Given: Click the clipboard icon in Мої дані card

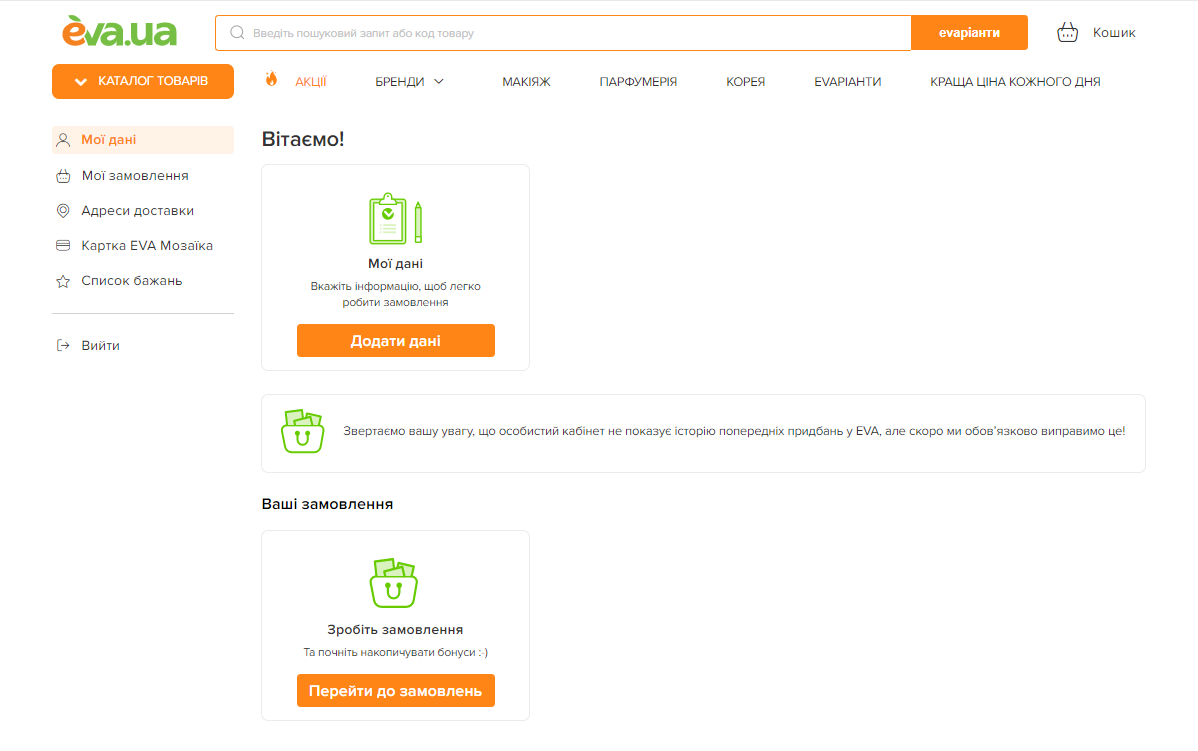Looking at the screenshot, I should coord(395,219).
